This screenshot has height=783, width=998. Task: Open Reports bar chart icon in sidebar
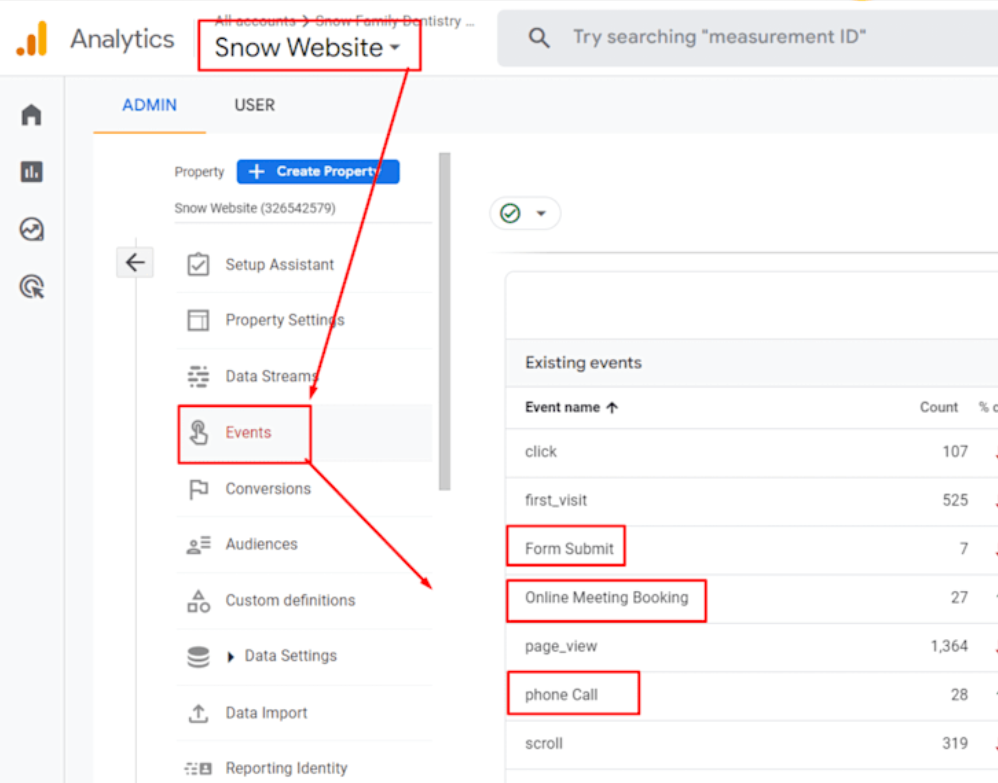(31, 172)
